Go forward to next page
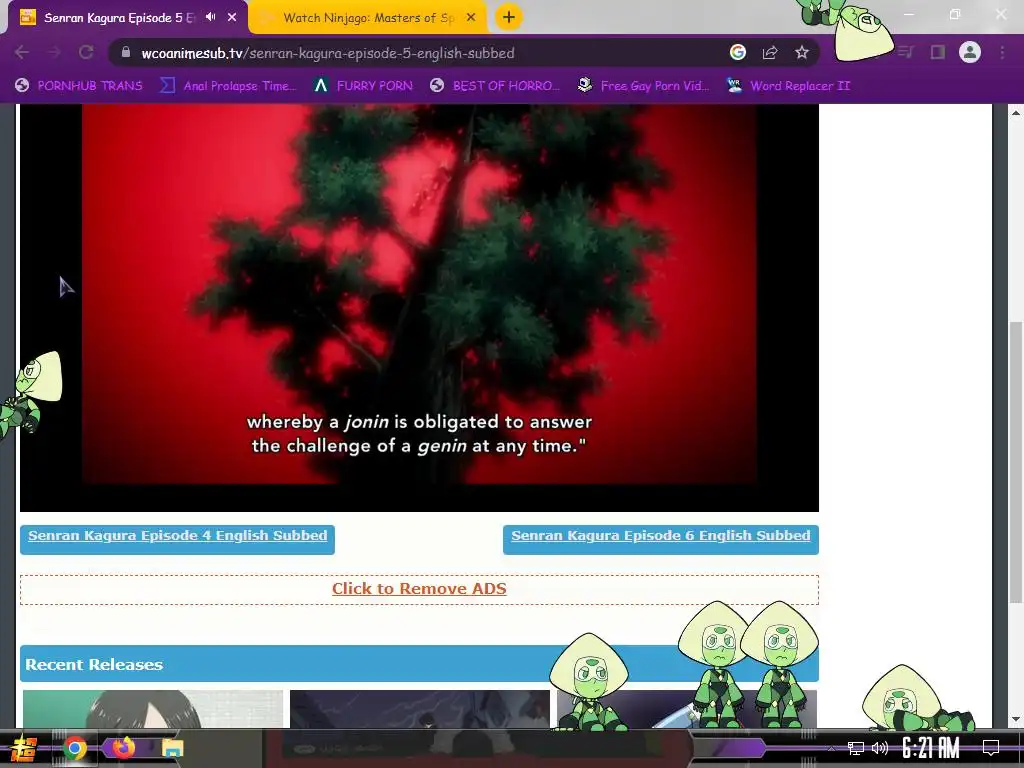 (x=54, y=53)
